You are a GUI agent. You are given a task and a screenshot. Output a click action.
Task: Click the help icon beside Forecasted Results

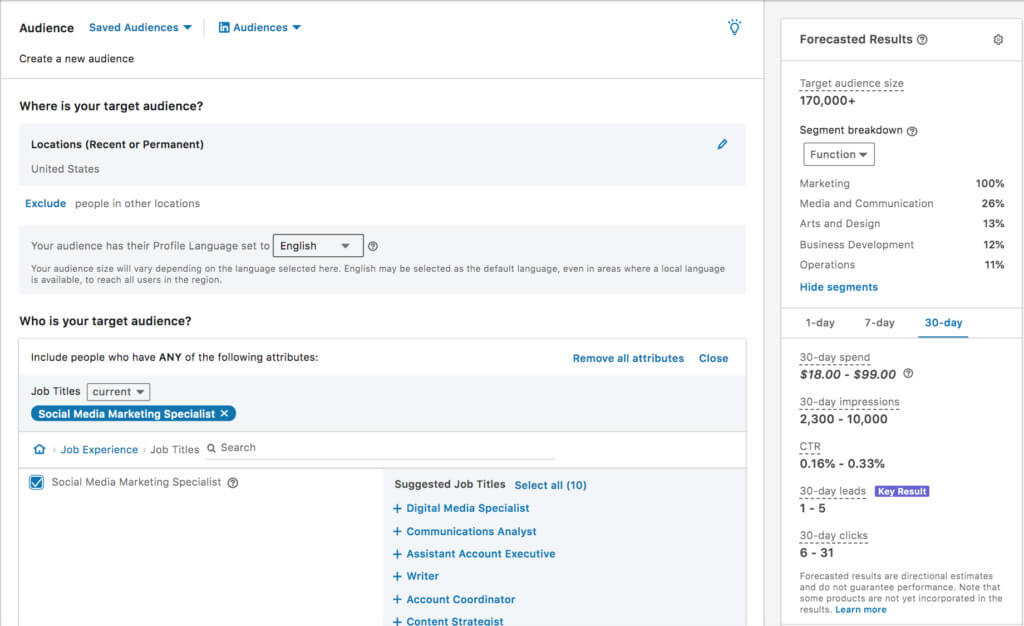tap(922, 39)
